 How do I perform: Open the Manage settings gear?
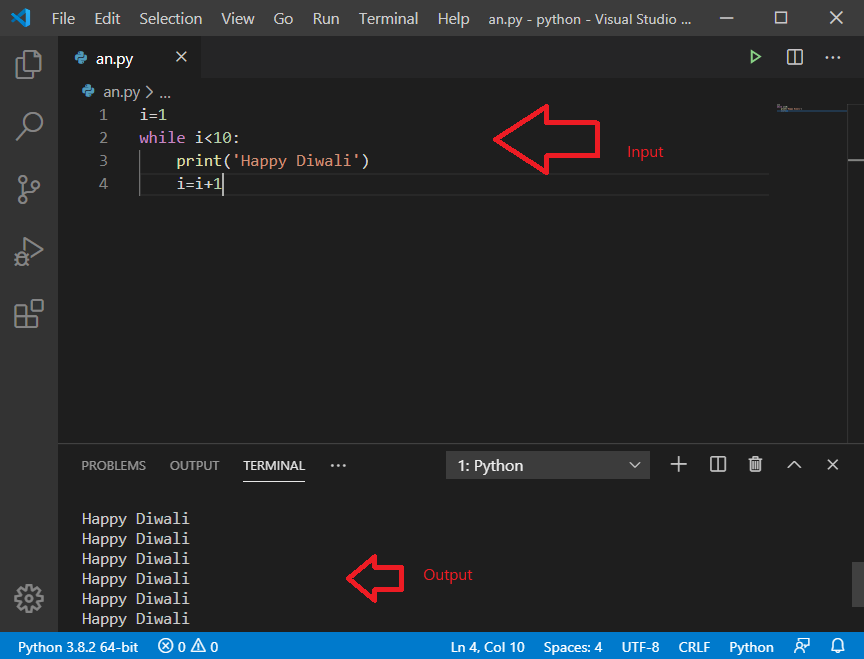28,598
